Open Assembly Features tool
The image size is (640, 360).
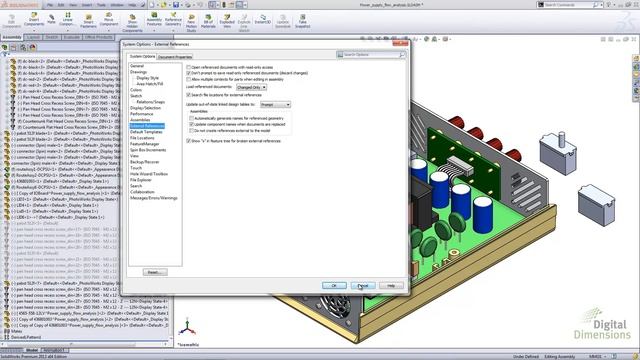(x=154, y=19)
